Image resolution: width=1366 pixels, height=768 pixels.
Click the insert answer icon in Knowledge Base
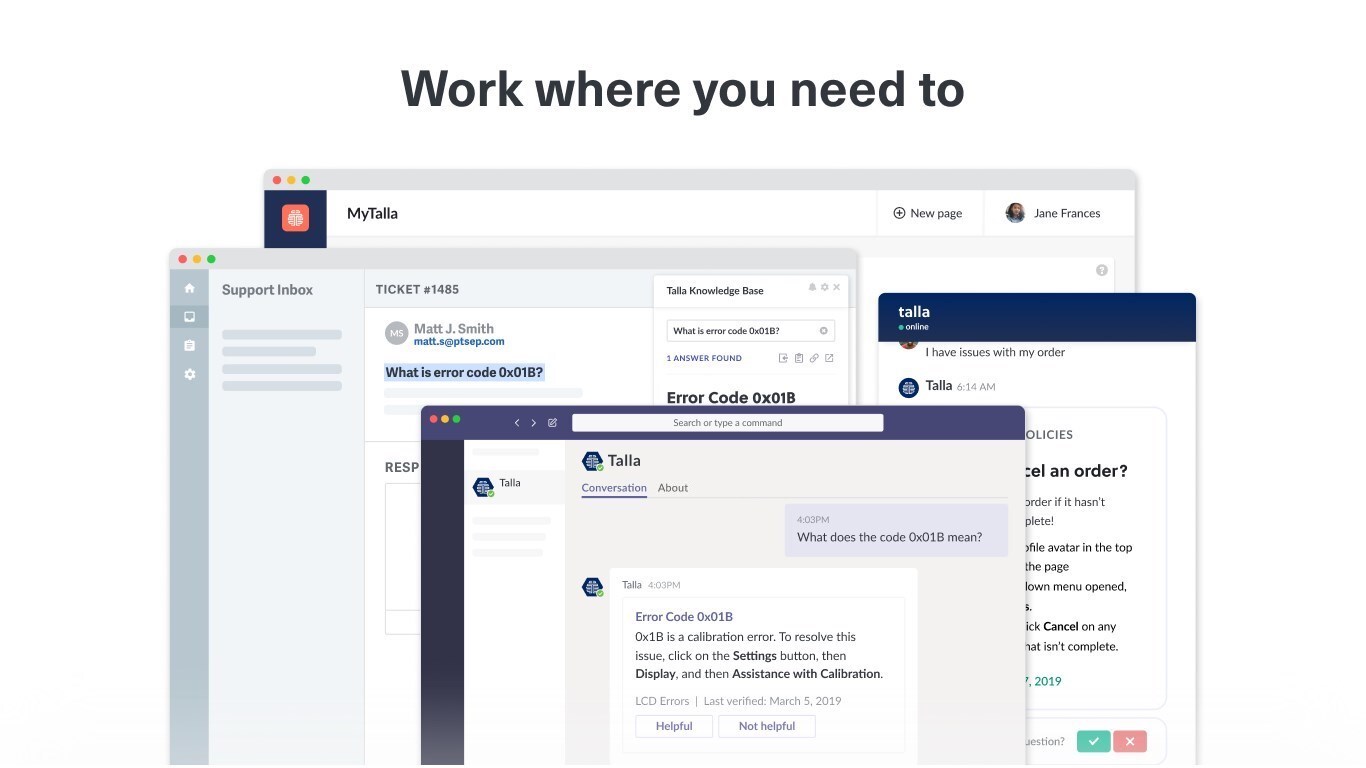[783, 358]
